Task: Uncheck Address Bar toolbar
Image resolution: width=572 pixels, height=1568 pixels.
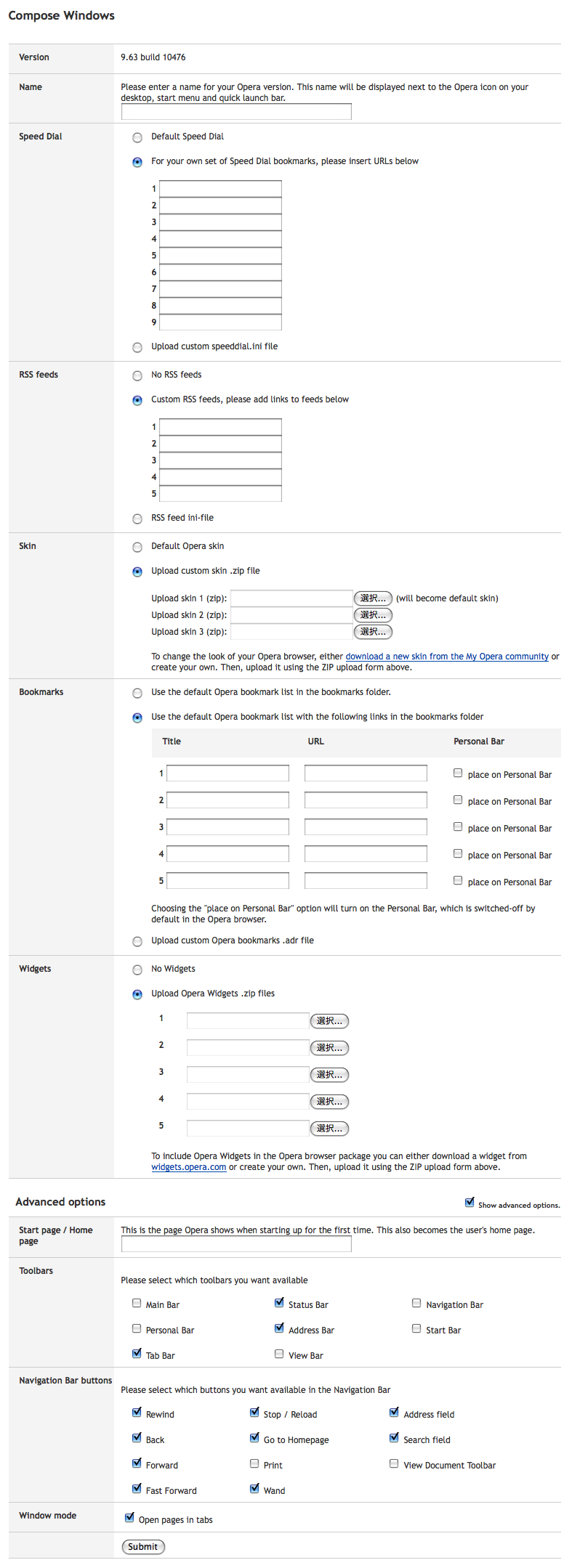Action: pos(279,1329)
